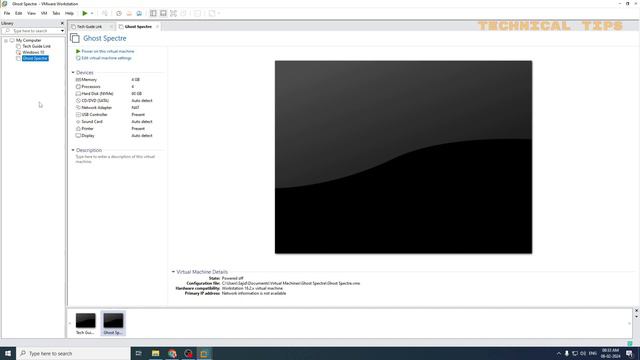Open the Help menu

click(69, 13)
